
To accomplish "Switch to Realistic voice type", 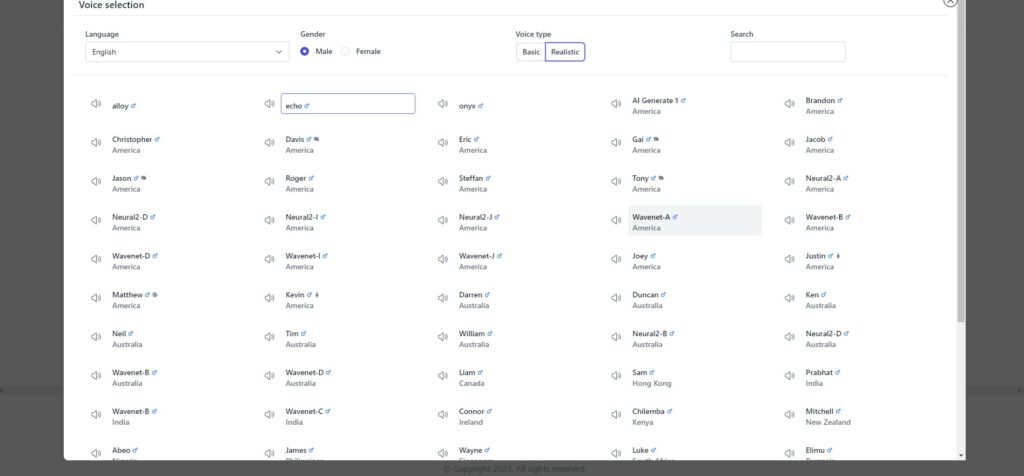I will 565,52.
